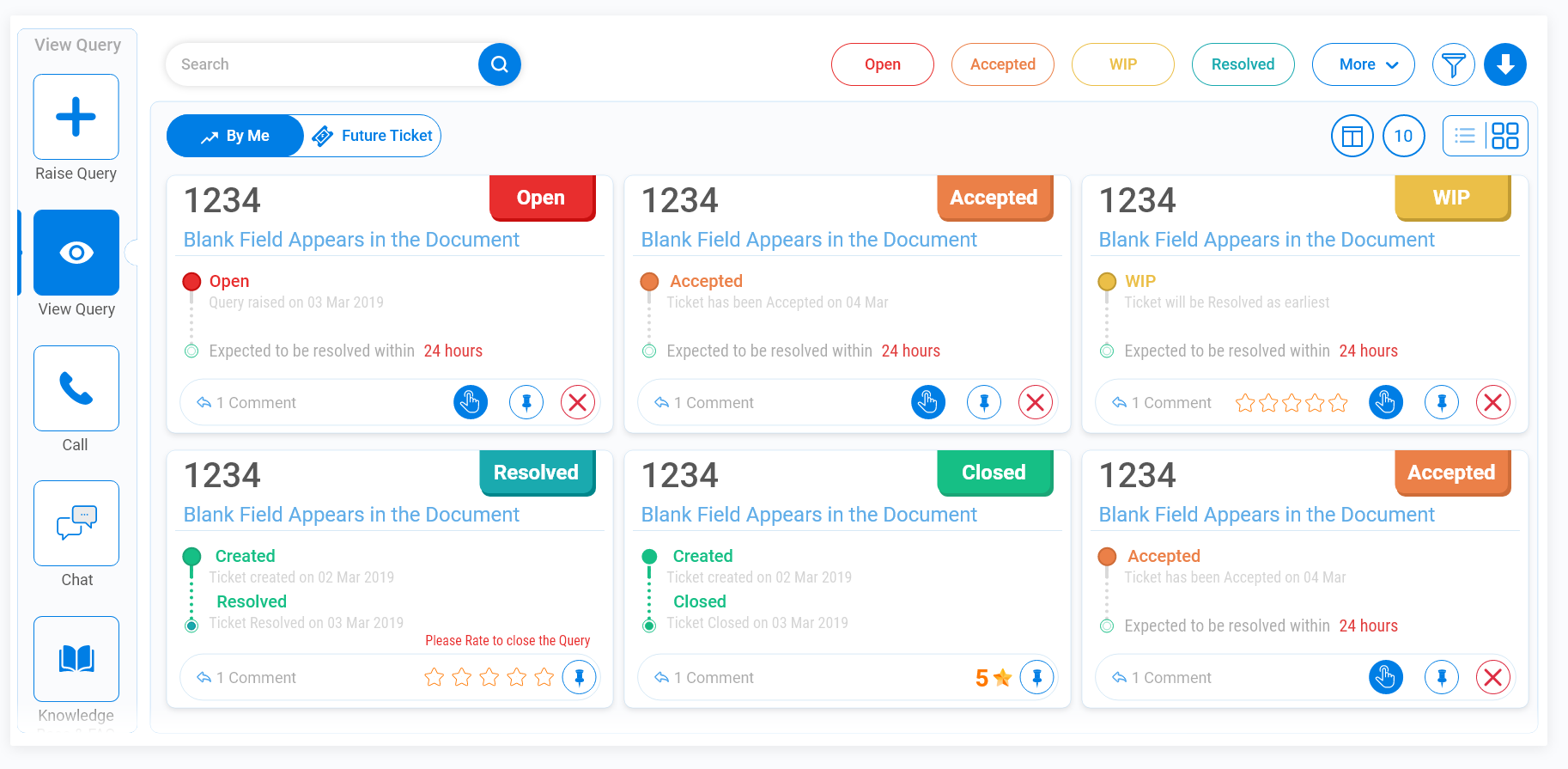Expand the More status dropdown
The width and height of the screenshot is (1568, 769).
1364,64
